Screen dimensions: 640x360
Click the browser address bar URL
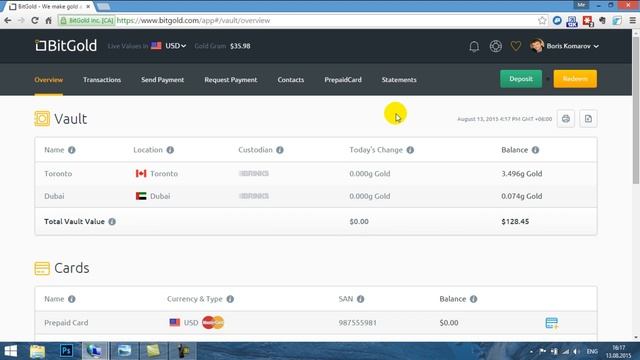(193, 20)
